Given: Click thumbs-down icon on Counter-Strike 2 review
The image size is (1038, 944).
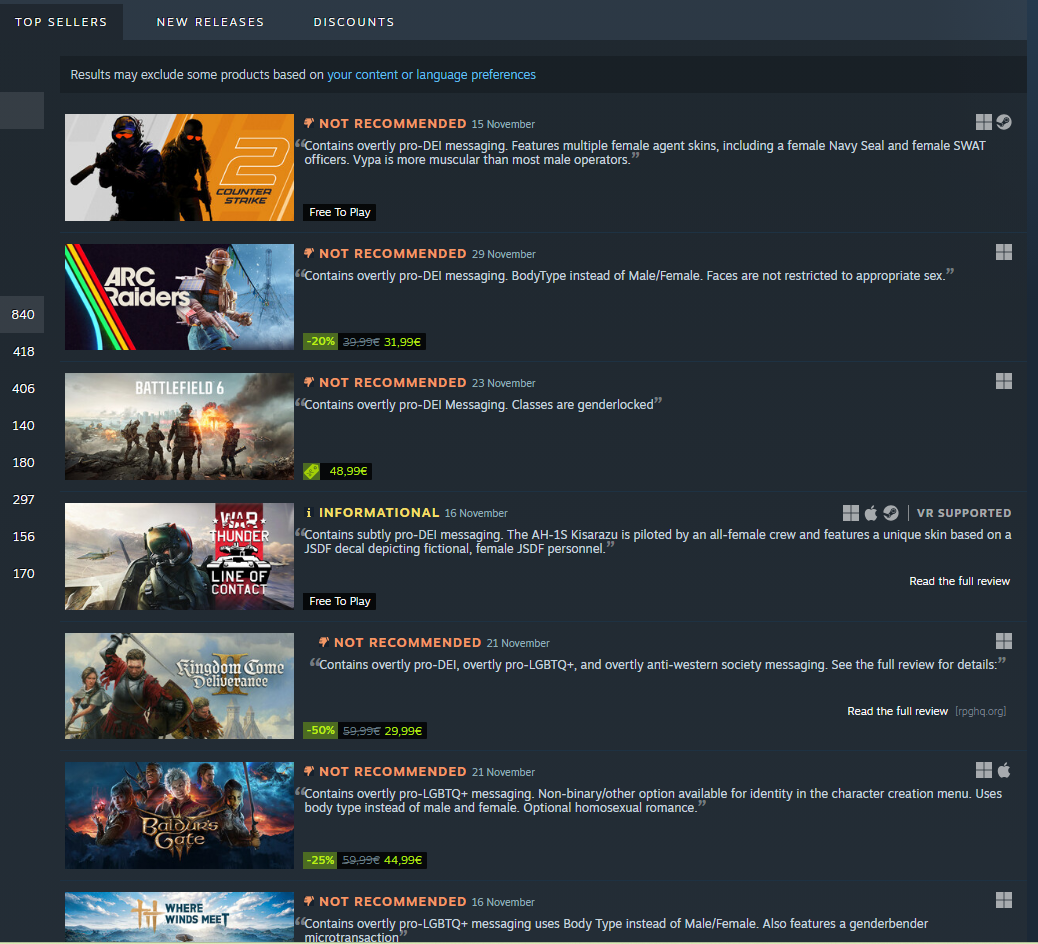Looking at the screenshot, I should 308,123.
